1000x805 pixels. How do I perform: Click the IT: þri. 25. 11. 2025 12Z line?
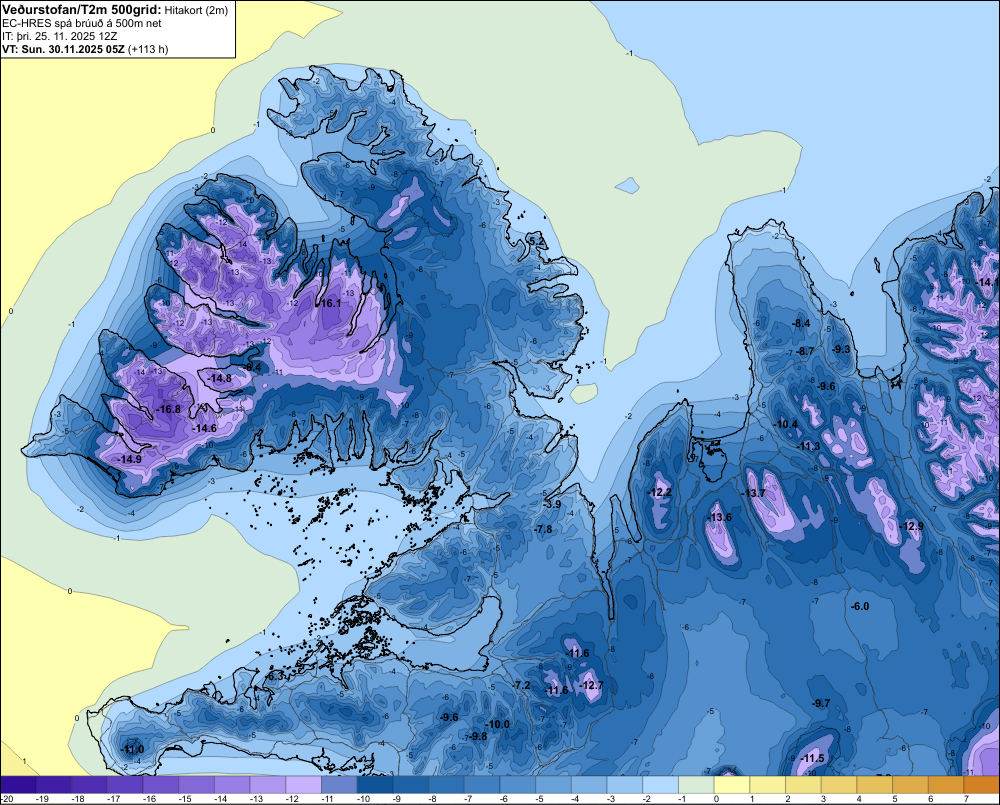coord(60,36)
